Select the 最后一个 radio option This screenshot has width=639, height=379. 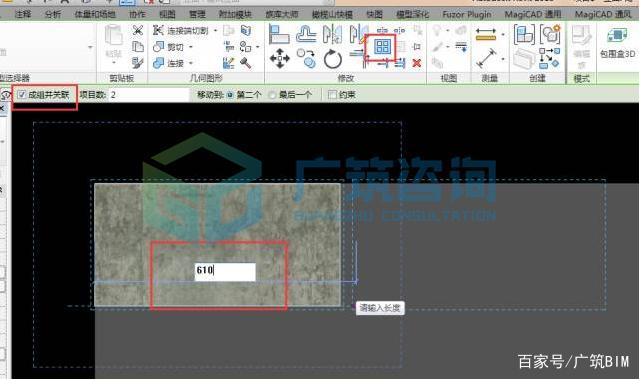(x=273, y=95)
